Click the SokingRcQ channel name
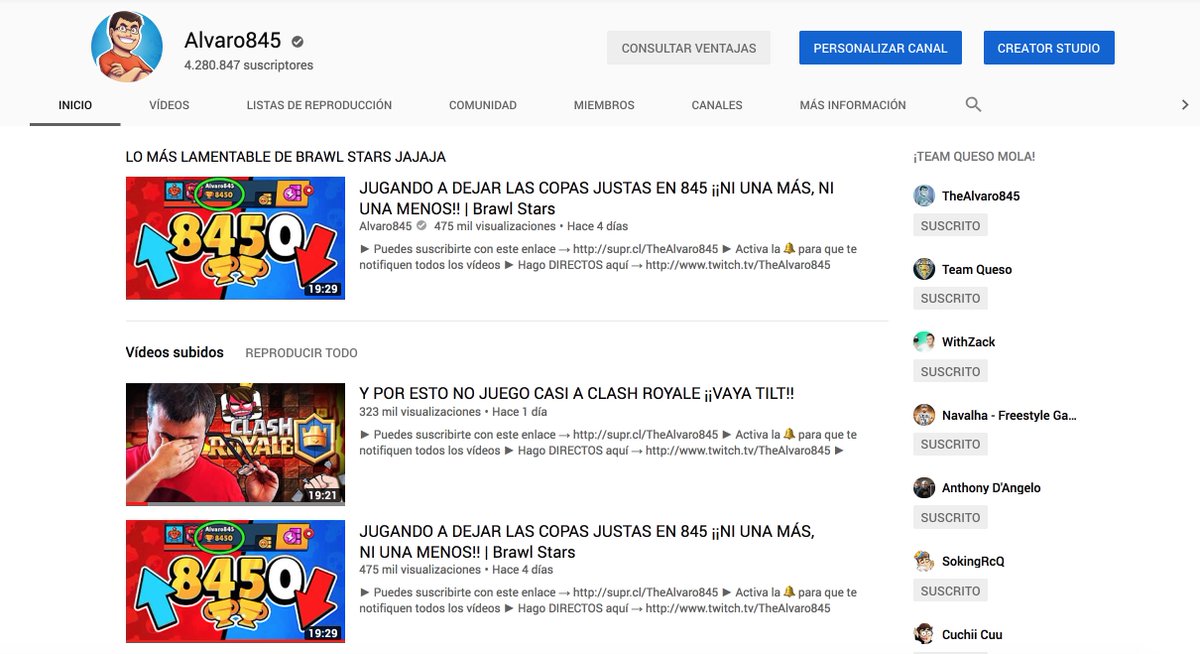 pyautogui.click(x=973, y=561)
